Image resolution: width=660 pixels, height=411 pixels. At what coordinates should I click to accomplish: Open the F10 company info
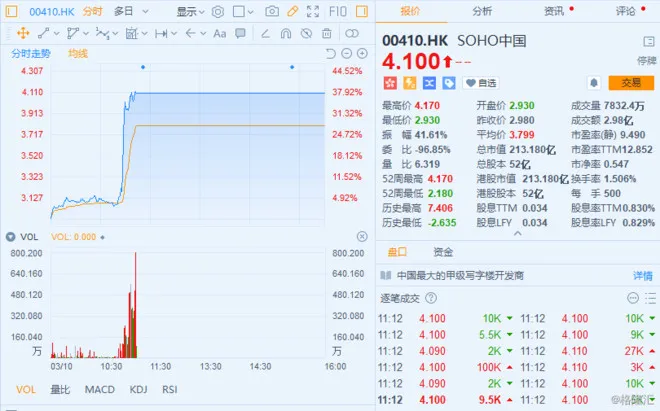coord(338,11)
